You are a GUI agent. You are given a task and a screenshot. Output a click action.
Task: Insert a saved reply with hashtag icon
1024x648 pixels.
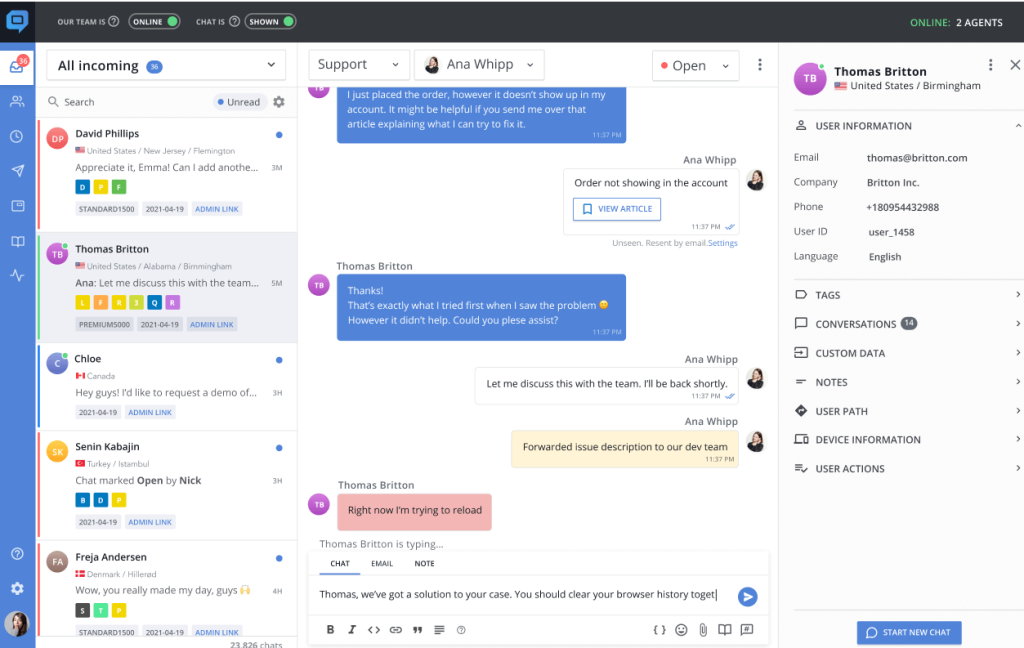pos(746,630)
